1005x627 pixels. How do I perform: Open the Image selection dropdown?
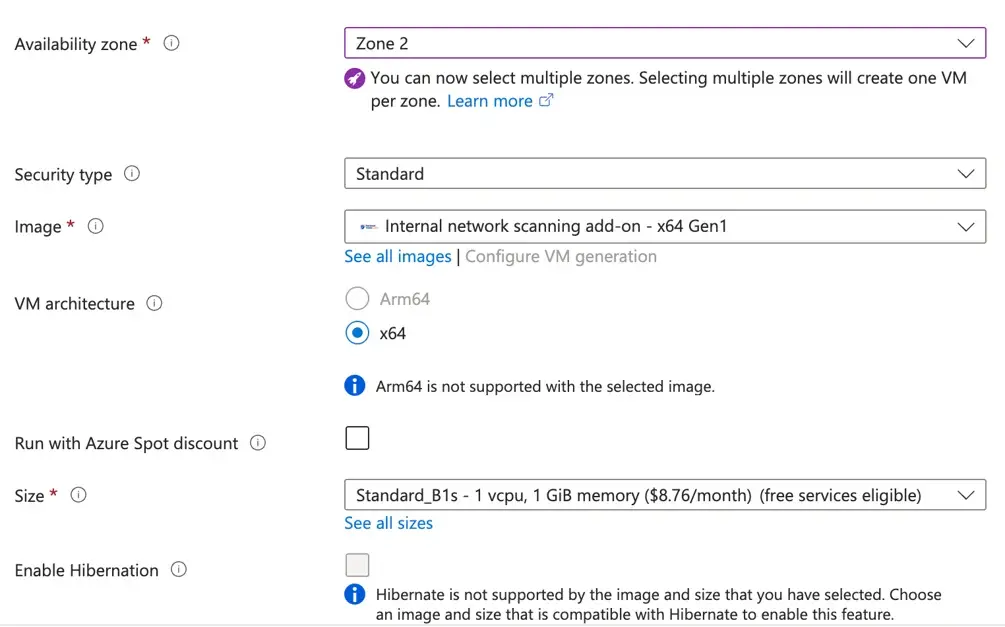(665, 227)
